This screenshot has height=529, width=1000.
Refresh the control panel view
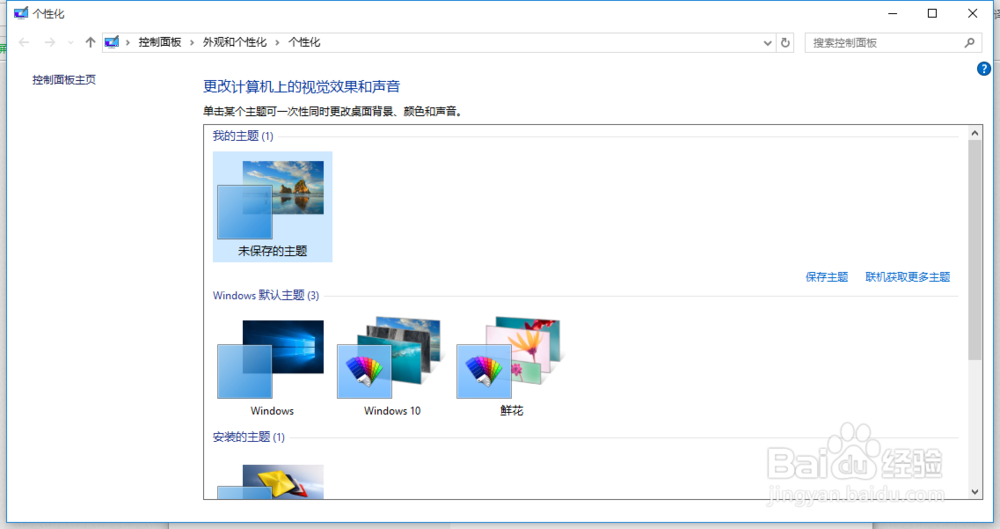[785, 43]
